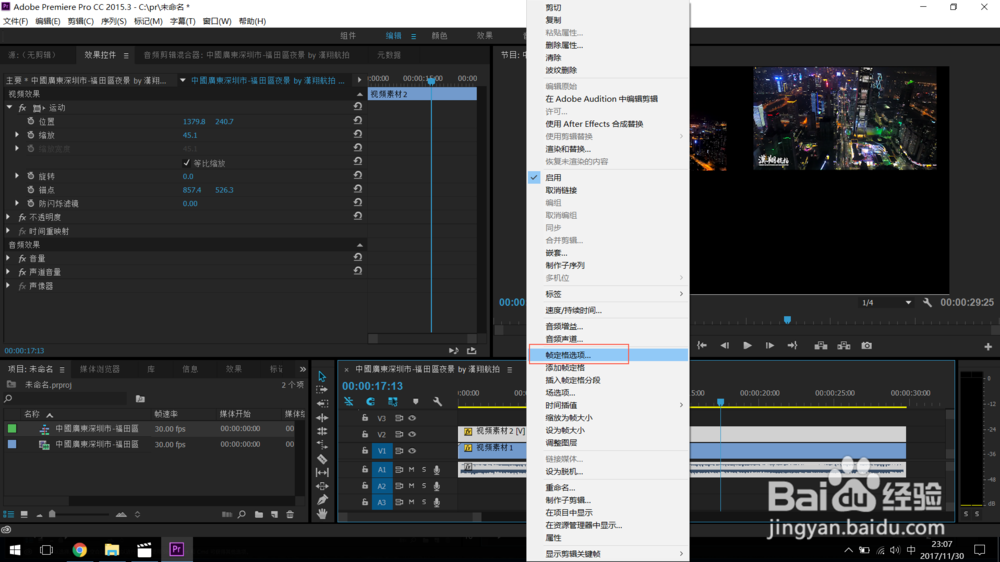Viewport: 1000px width, 562px height.
Task: Open the button editor plus icon
Action: tap(988, 346)
